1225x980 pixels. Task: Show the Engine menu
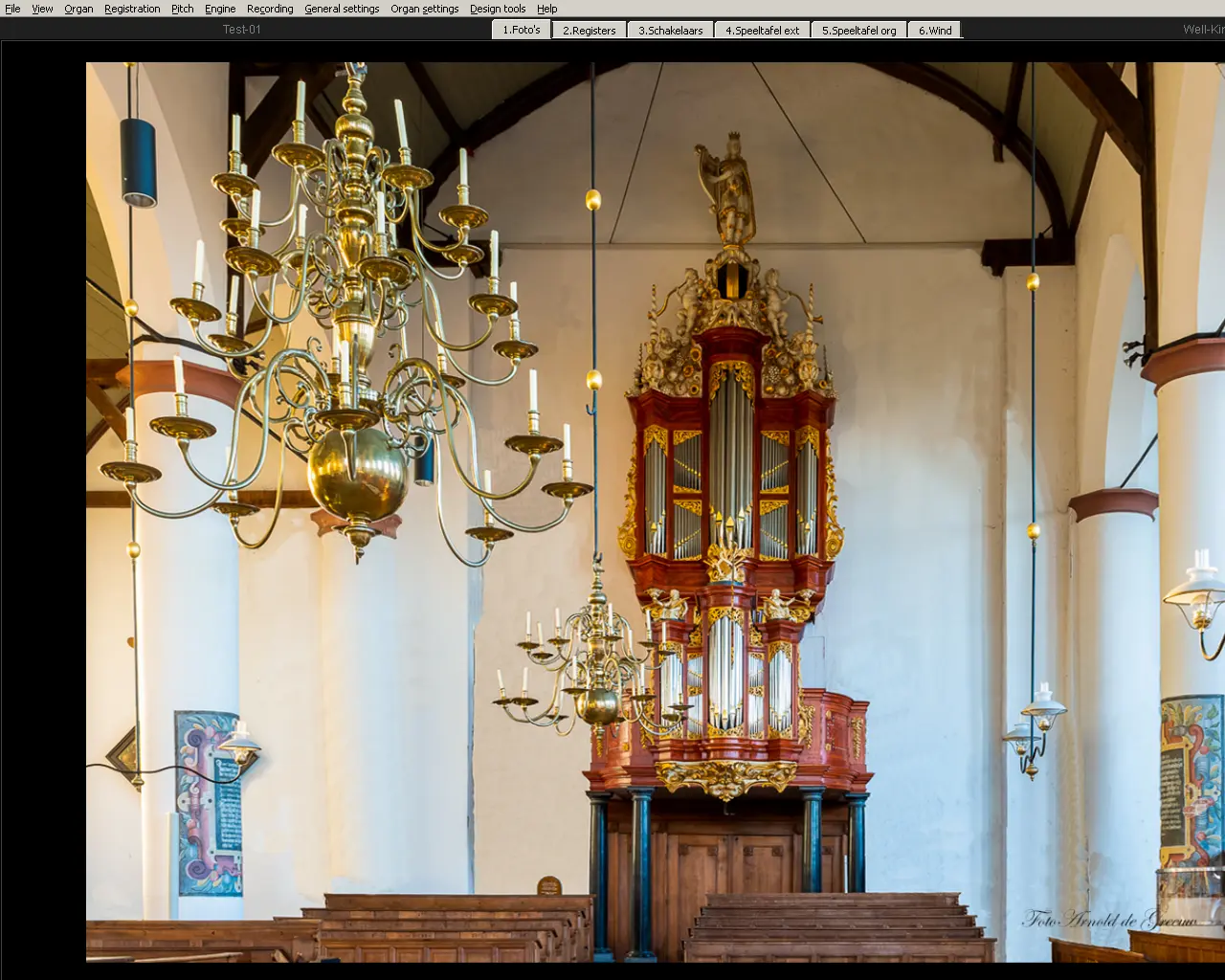pos(220,9)
